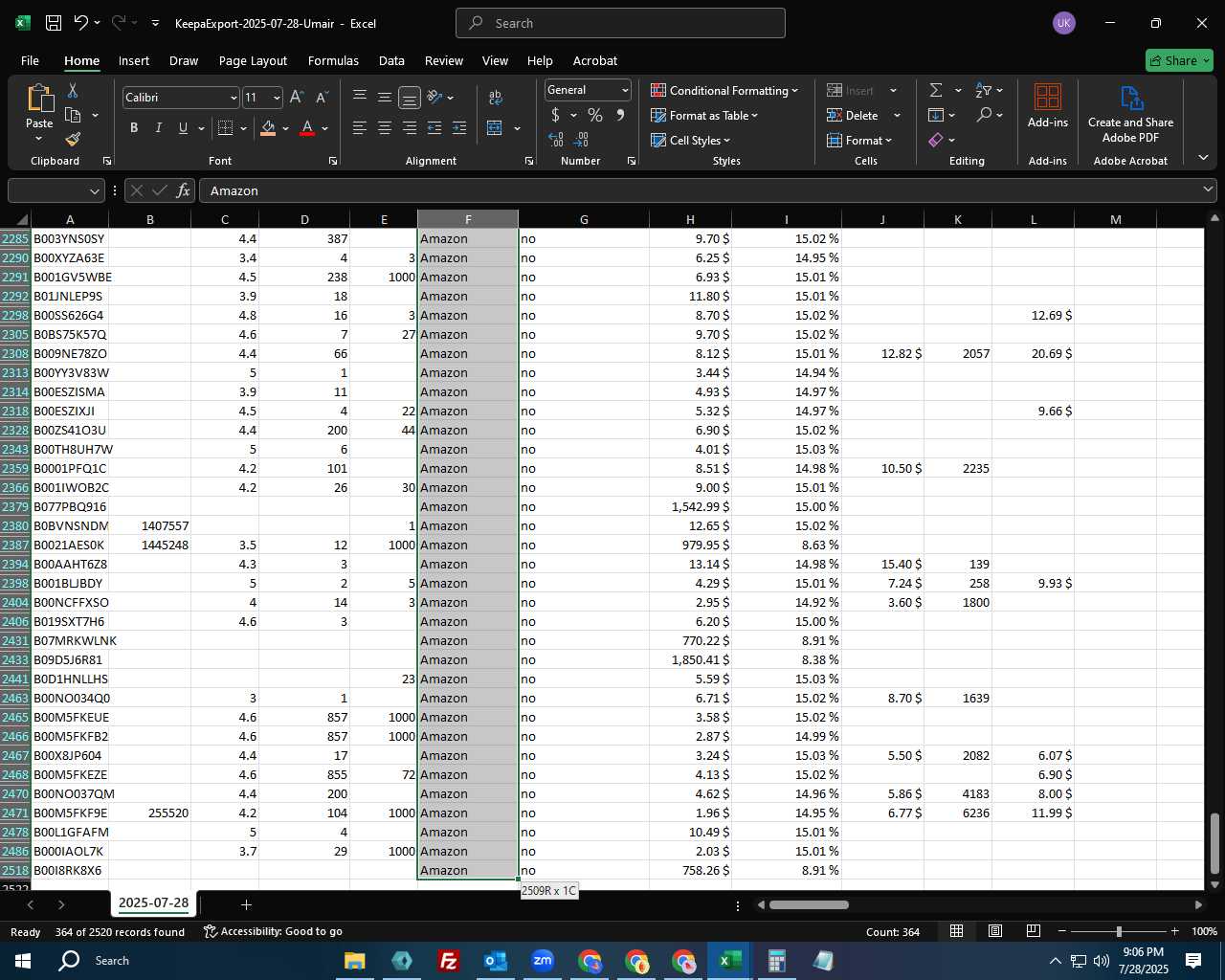Open the General number format dropdown

(x=625, y=90)
